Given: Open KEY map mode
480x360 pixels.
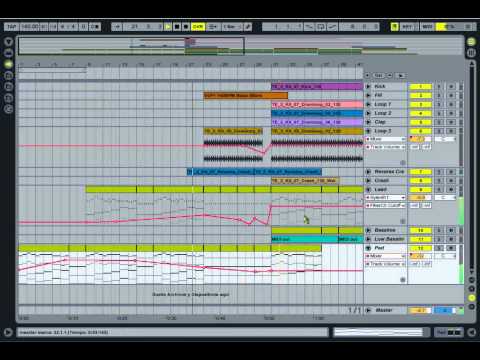Looking at the screenshot, I should tap(407, 27).
